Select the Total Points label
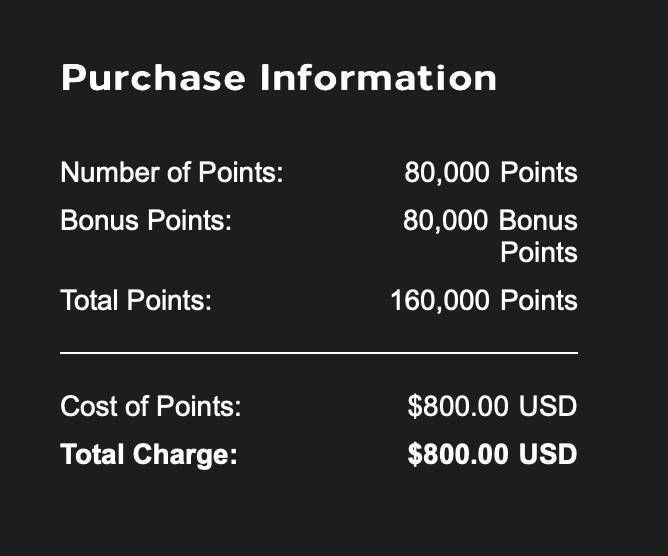 click(136, 300)
